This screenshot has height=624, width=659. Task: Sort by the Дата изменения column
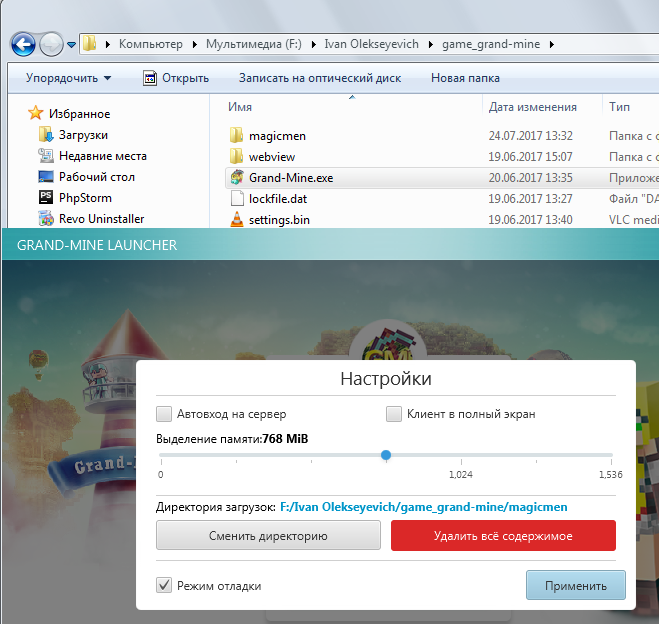532,107
